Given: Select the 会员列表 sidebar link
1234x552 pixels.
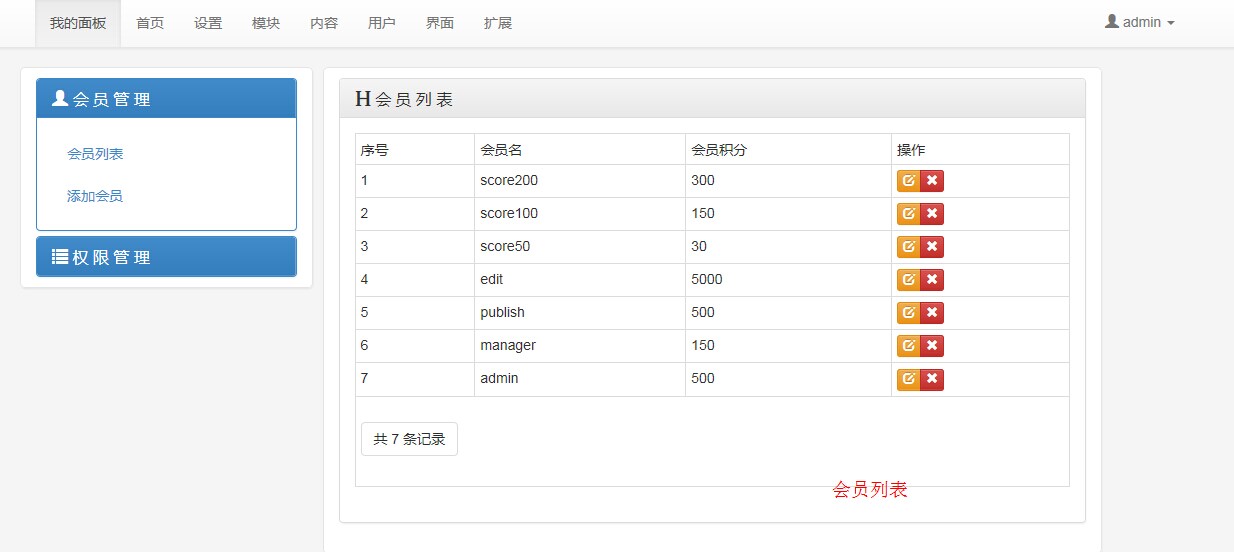Looking at the screenshot, I should [95, 154].
